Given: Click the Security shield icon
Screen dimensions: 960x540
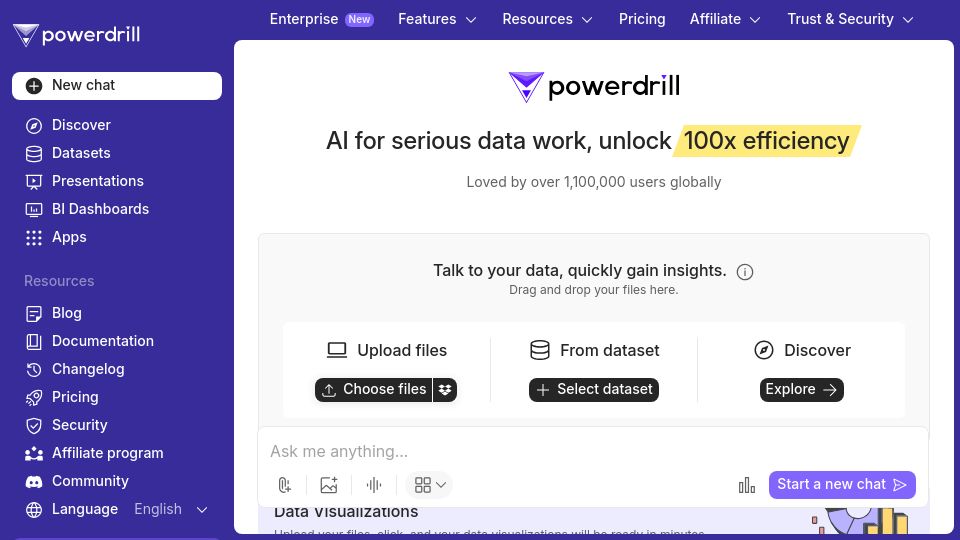Looking at the screenshot, I should click(34, 426).
